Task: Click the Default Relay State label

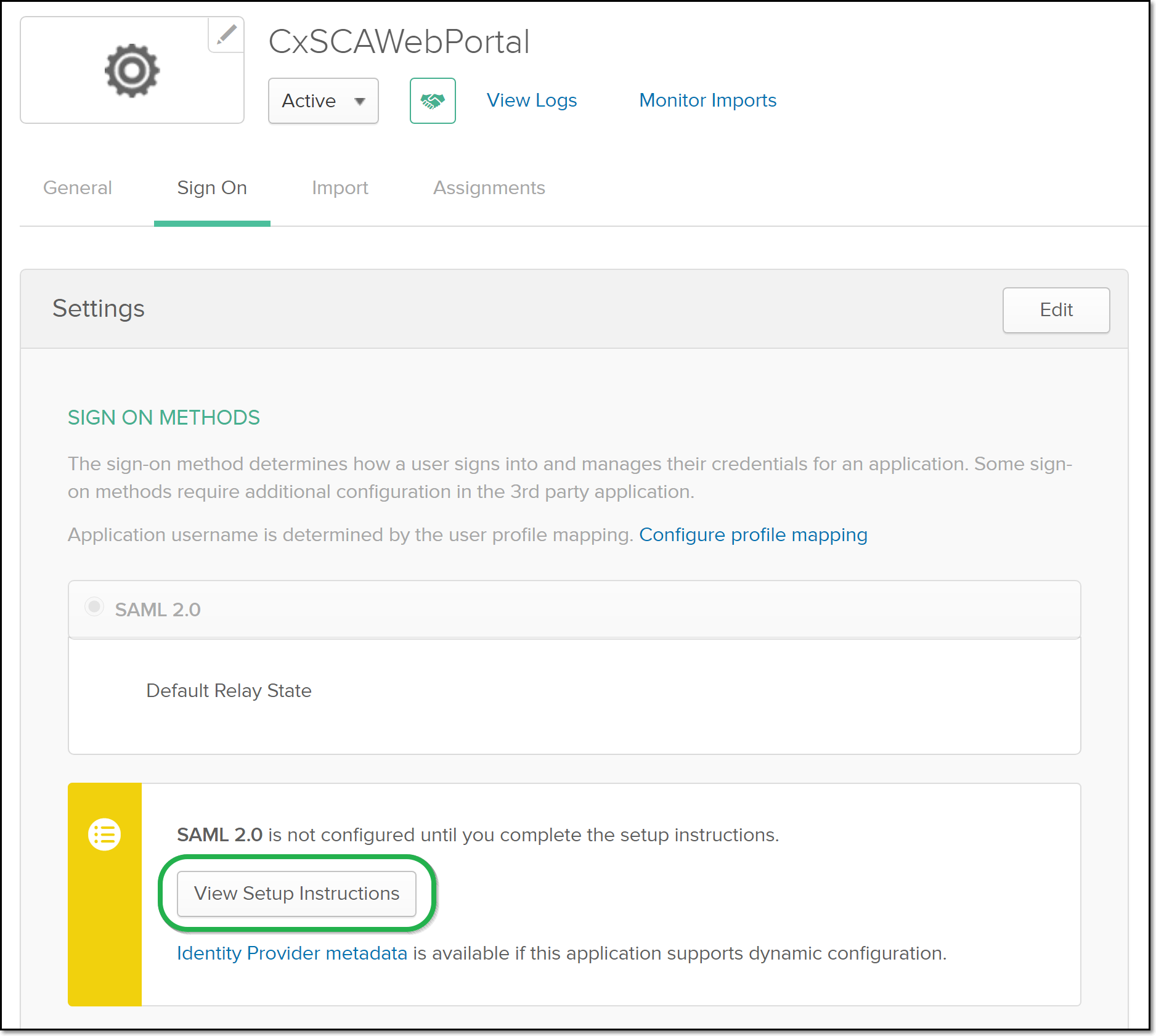Action: click(229, 690)
